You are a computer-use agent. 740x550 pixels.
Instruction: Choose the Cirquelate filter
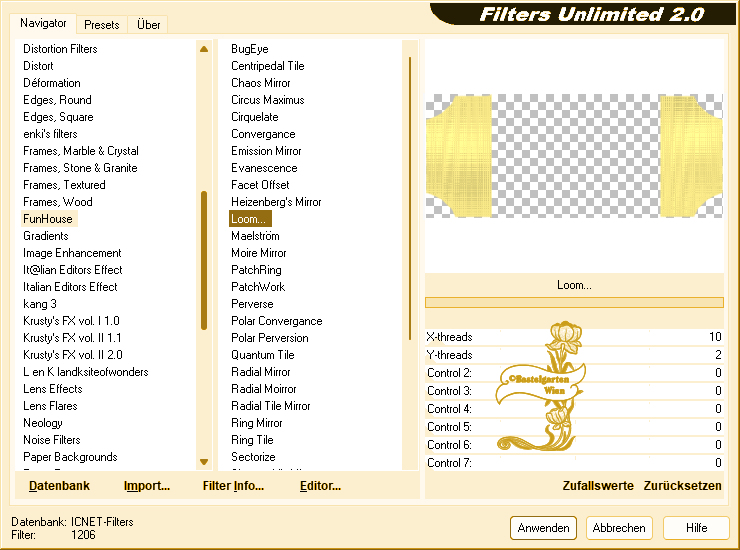click(x=254, y=117)
